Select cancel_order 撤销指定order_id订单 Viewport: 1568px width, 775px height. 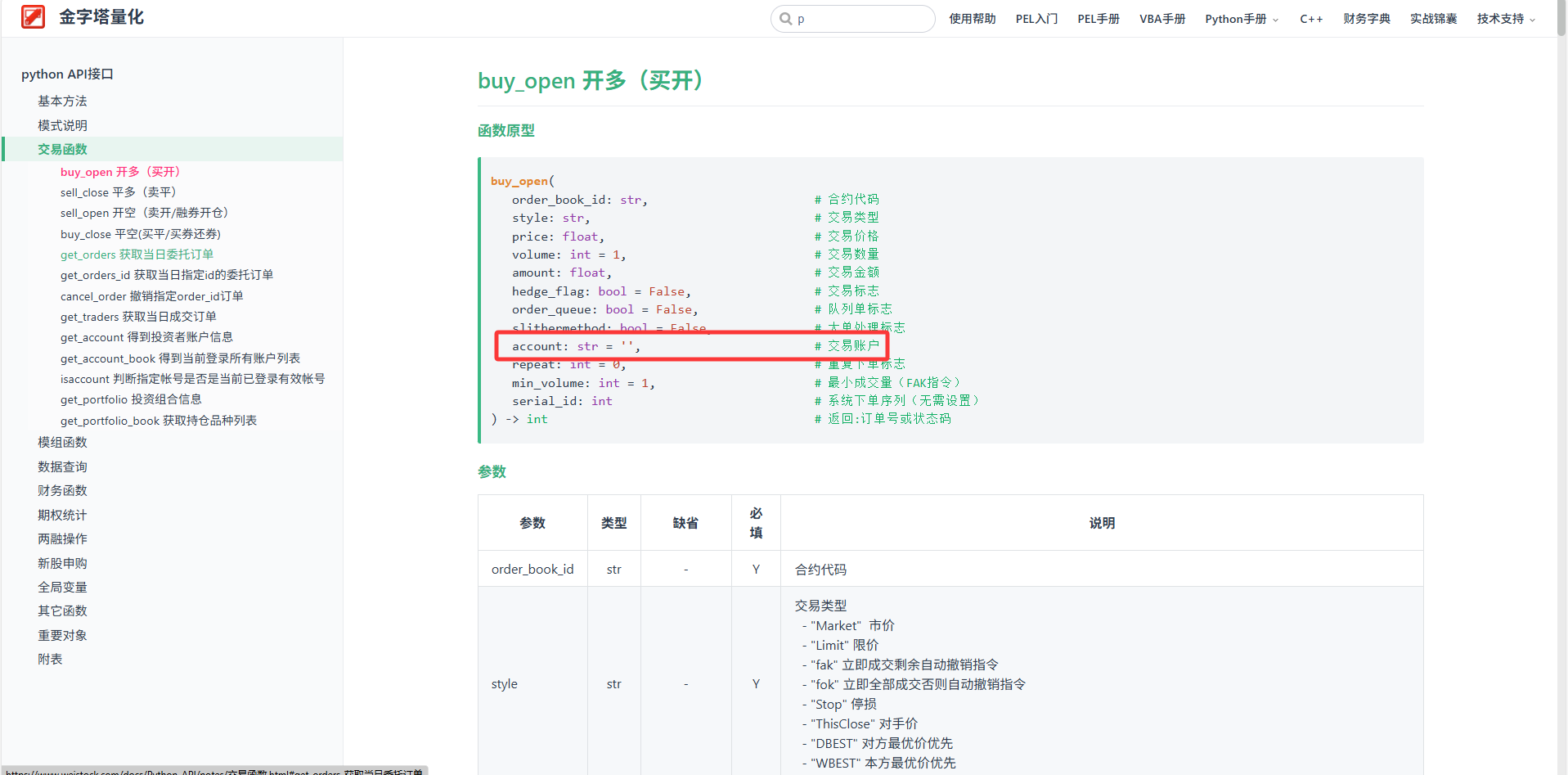(151, 296)
